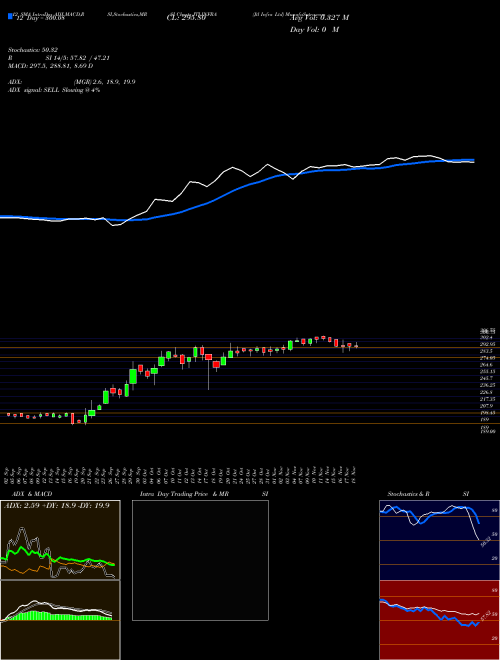
Task: Open the ADX indicator chart with green line
Action: [60, 540]
